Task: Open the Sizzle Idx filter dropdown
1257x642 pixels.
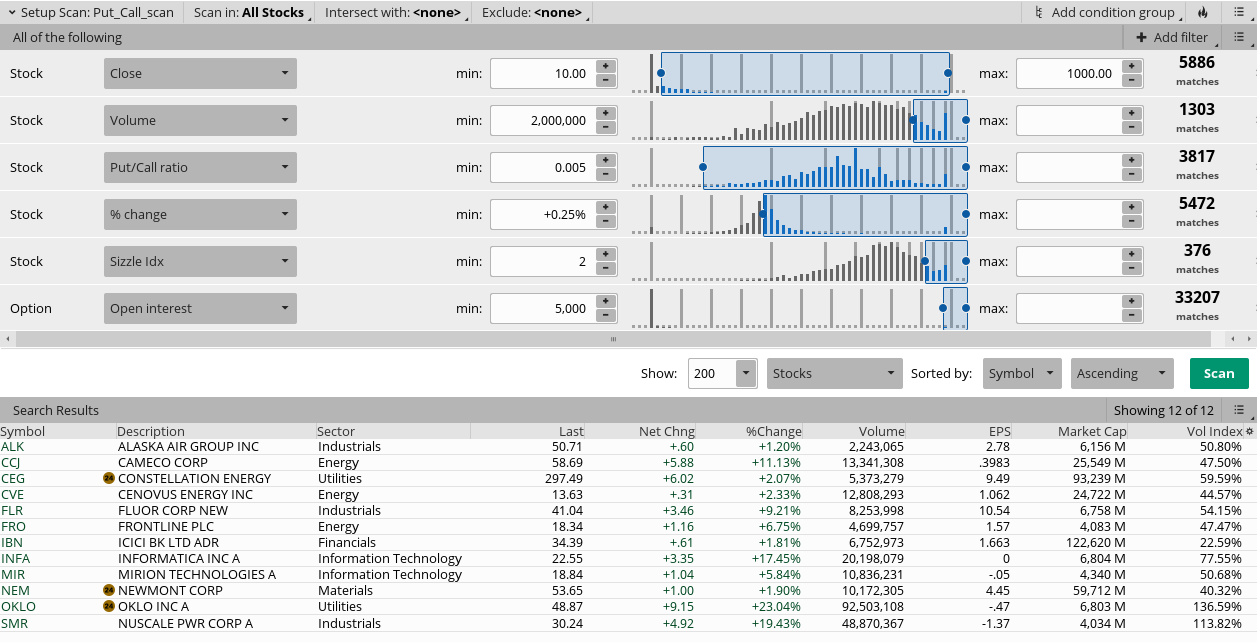Action: click(x=200, y=261)
